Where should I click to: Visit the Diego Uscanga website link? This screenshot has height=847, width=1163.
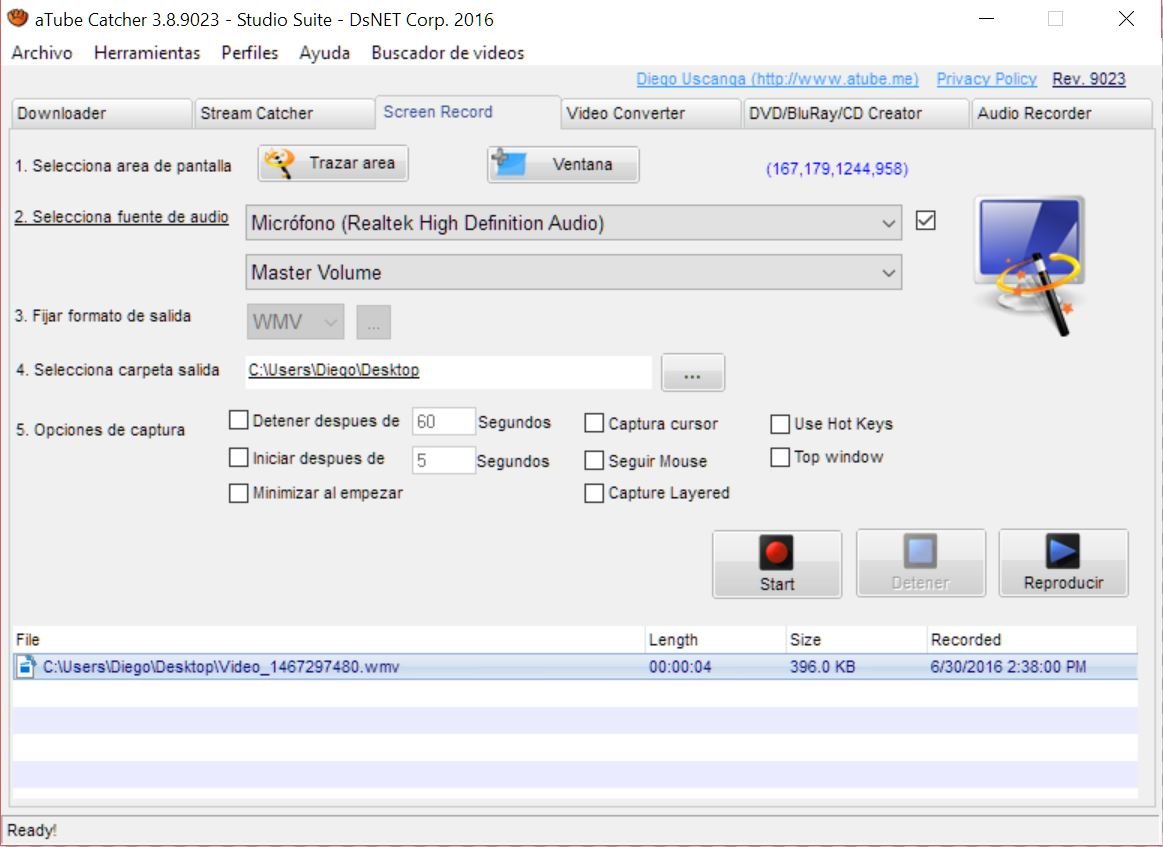point(780,79)
